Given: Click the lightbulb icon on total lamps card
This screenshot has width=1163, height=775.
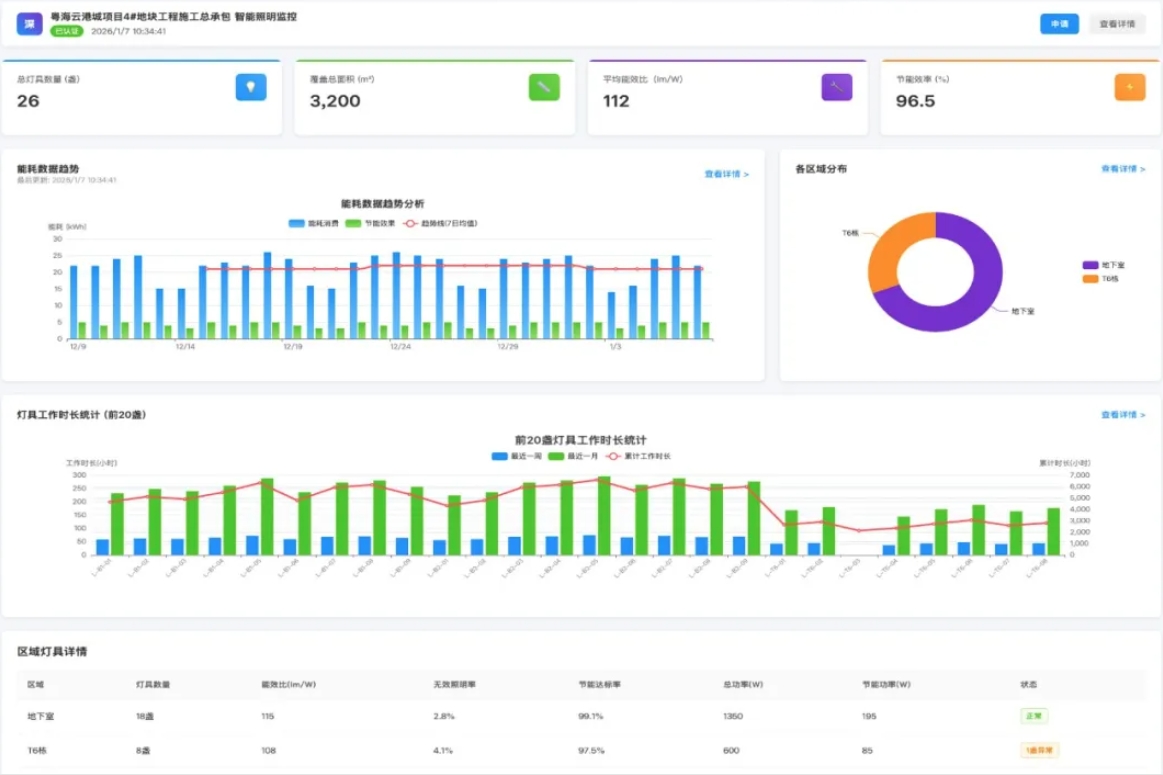Looking at the screenshot, I should tap(251, 87).
